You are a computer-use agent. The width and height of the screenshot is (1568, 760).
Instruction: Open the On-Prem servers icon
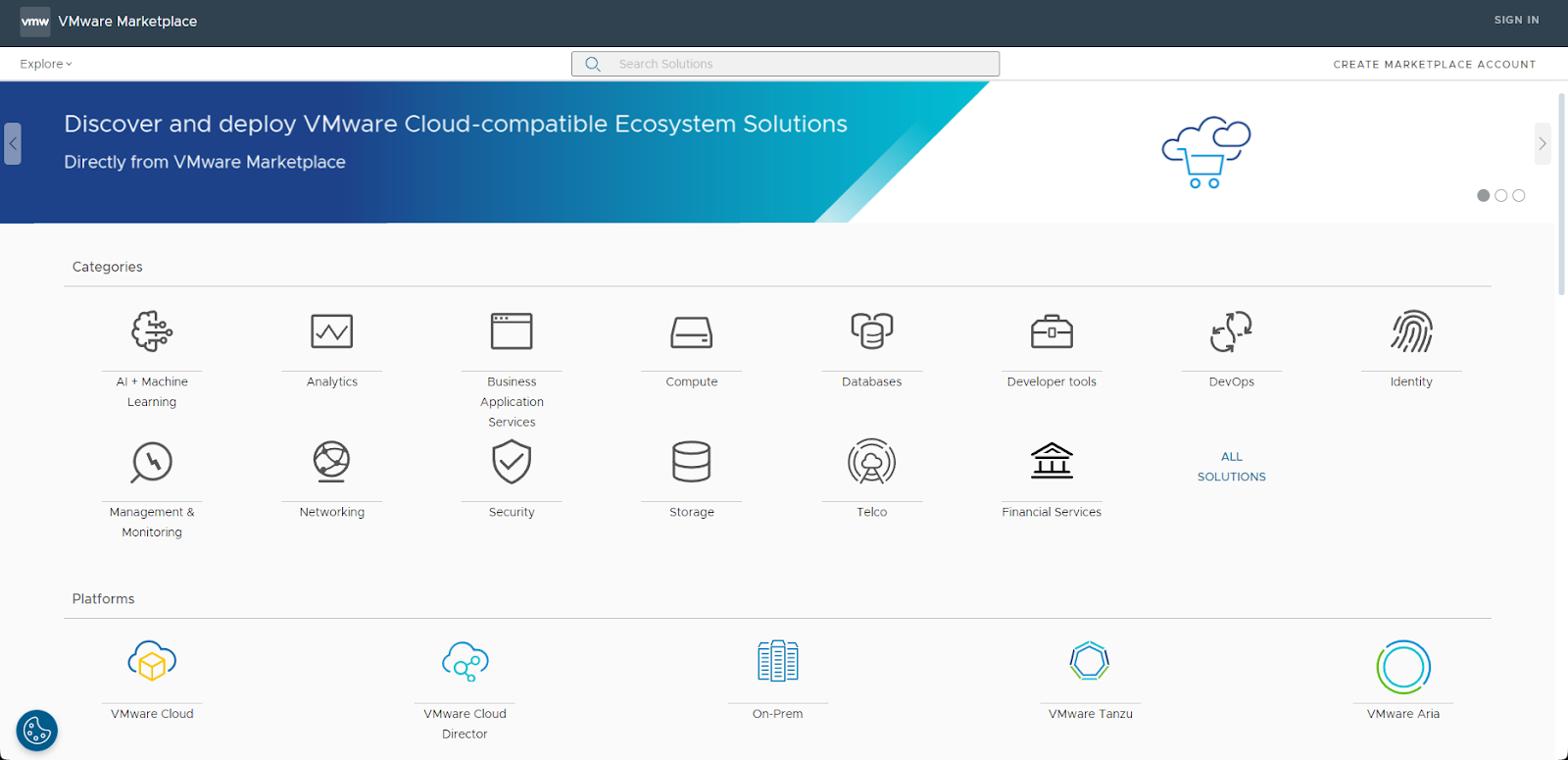(x=778, y=661)
